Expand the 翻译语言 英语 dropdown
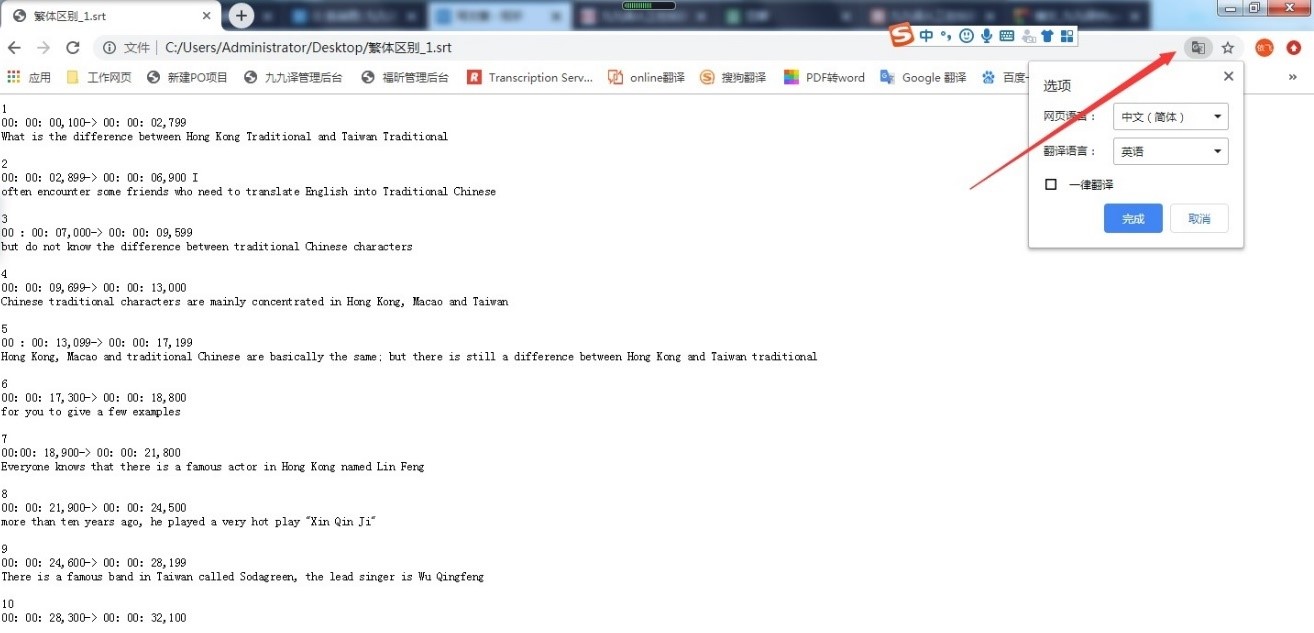This screenshot has width=1314, height=633. pos(1170,152)
